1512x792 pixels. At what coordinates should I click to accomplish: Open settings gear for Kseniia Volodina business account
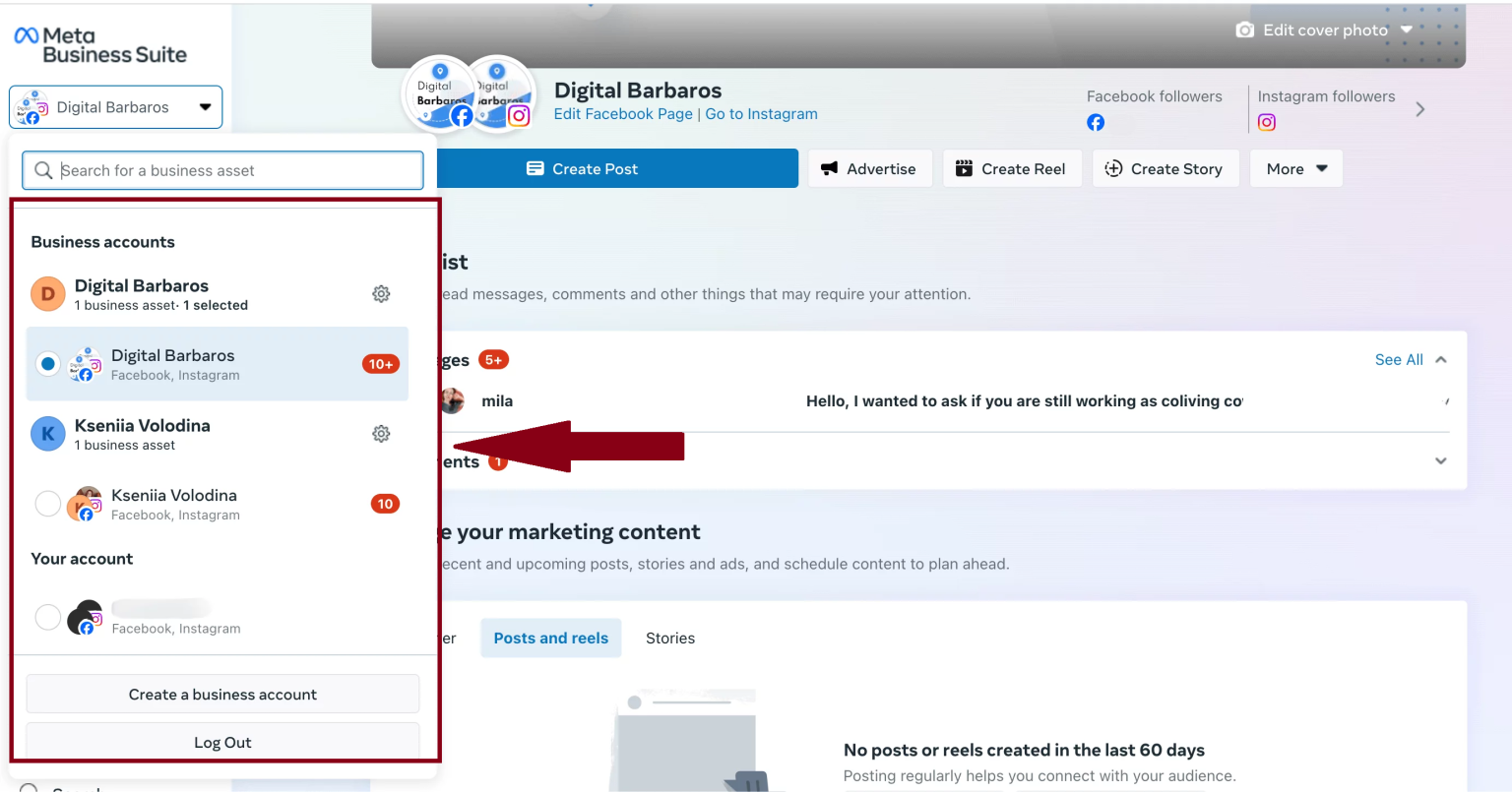[x=381, y=433]
